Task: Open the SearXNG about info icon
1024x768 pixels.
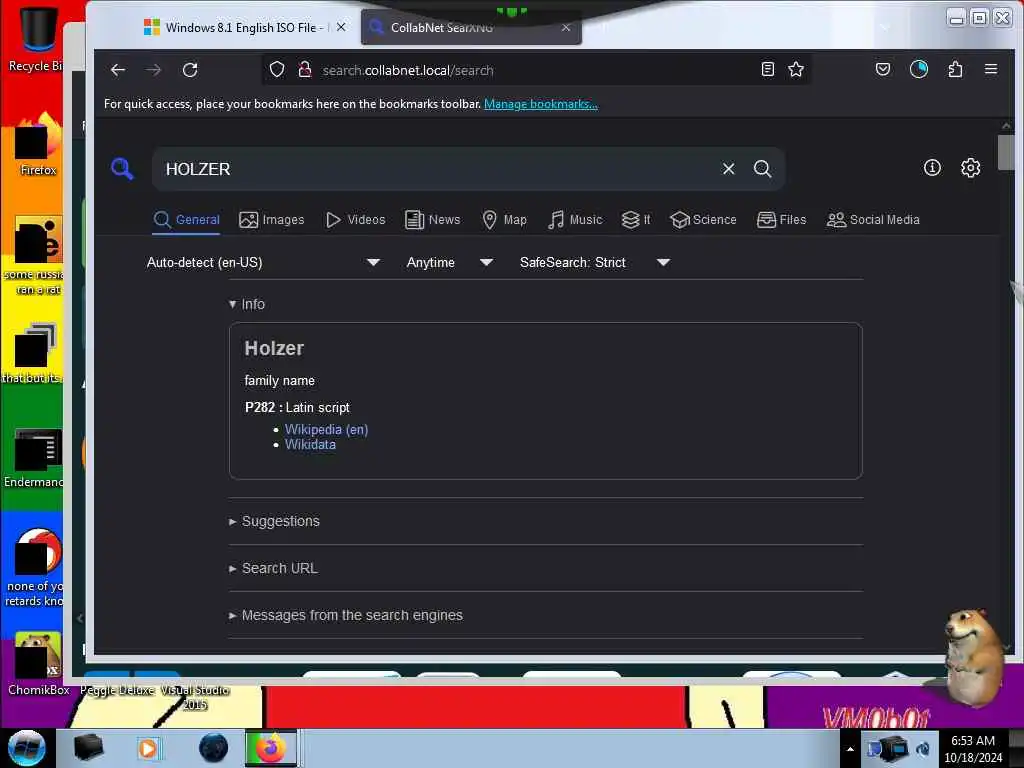Action: 932,168
